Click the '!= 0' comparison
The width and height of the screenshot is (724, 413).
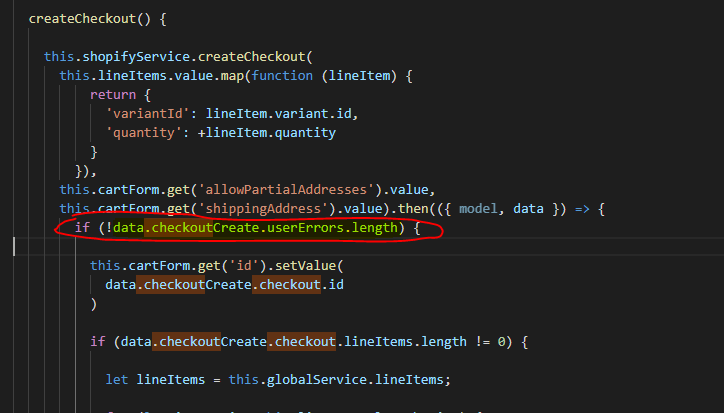(490, 342)
